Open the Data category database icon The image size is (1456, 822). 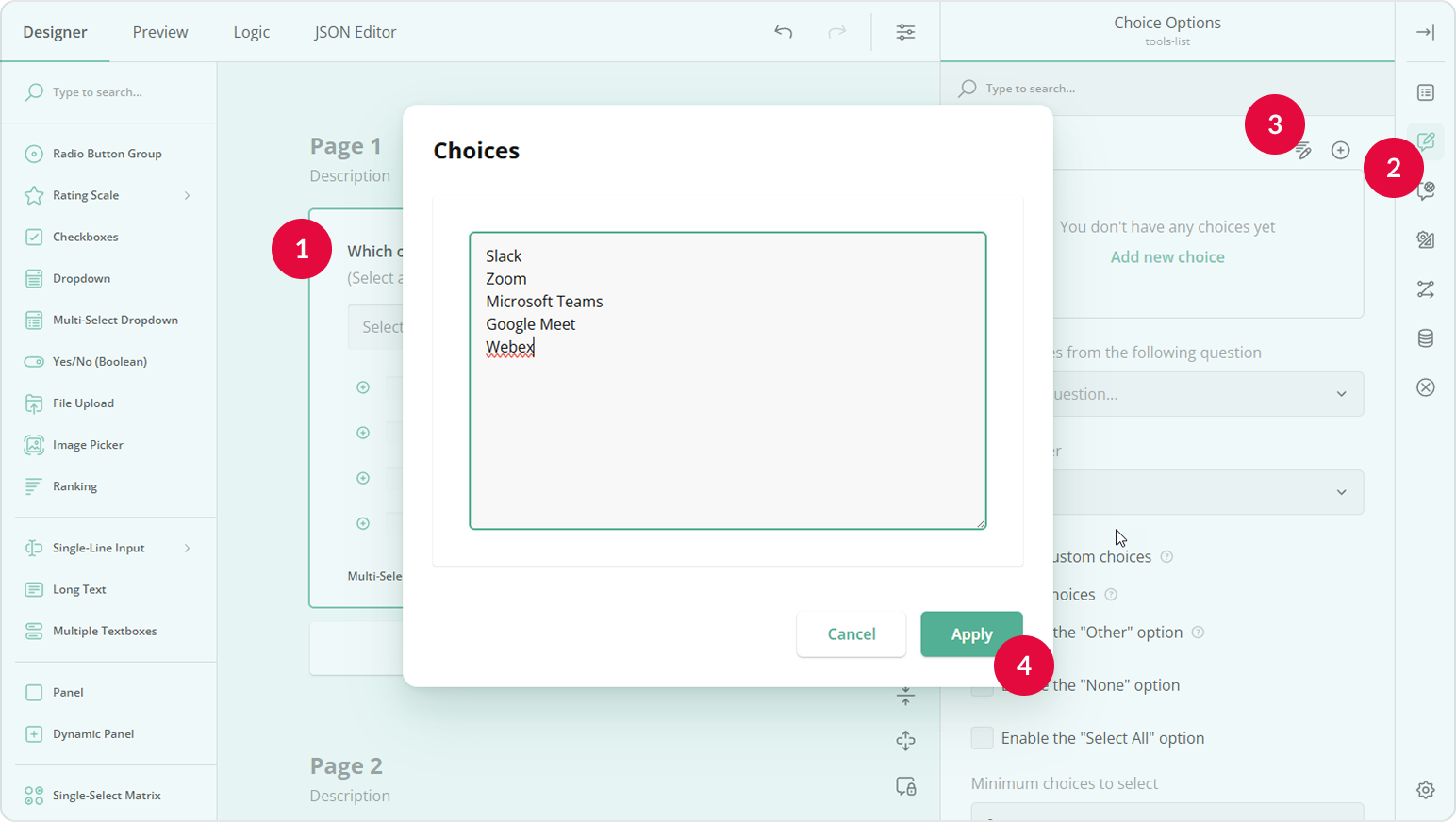[x=1425, y=337]
